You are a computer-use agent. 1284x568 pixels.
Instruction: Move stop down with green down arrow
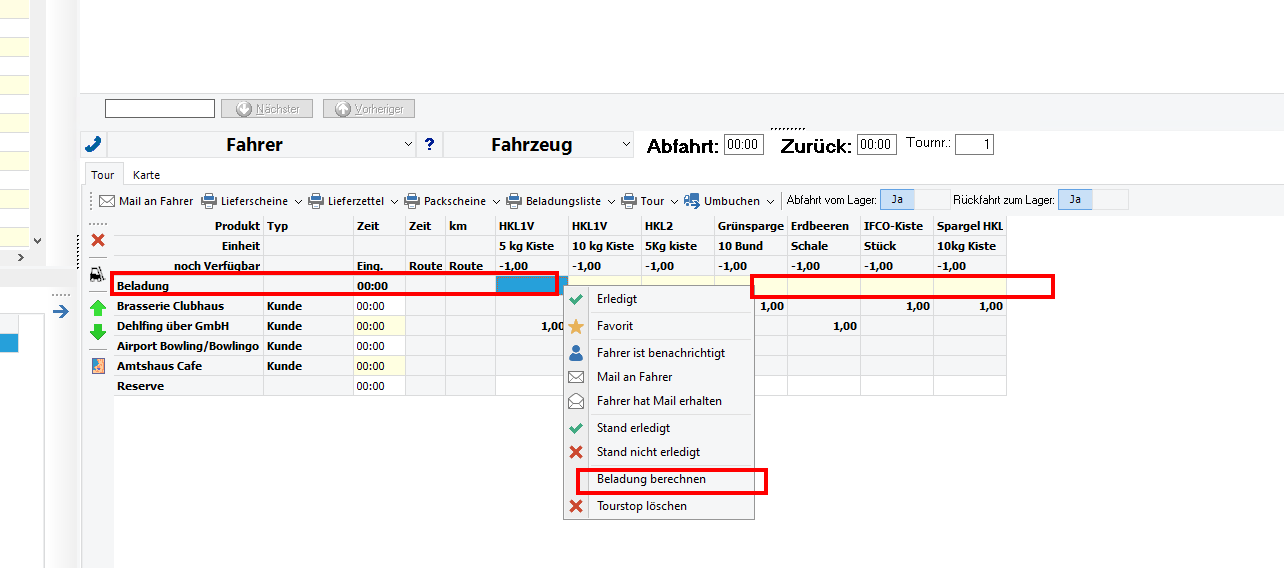tap(98, 332)
